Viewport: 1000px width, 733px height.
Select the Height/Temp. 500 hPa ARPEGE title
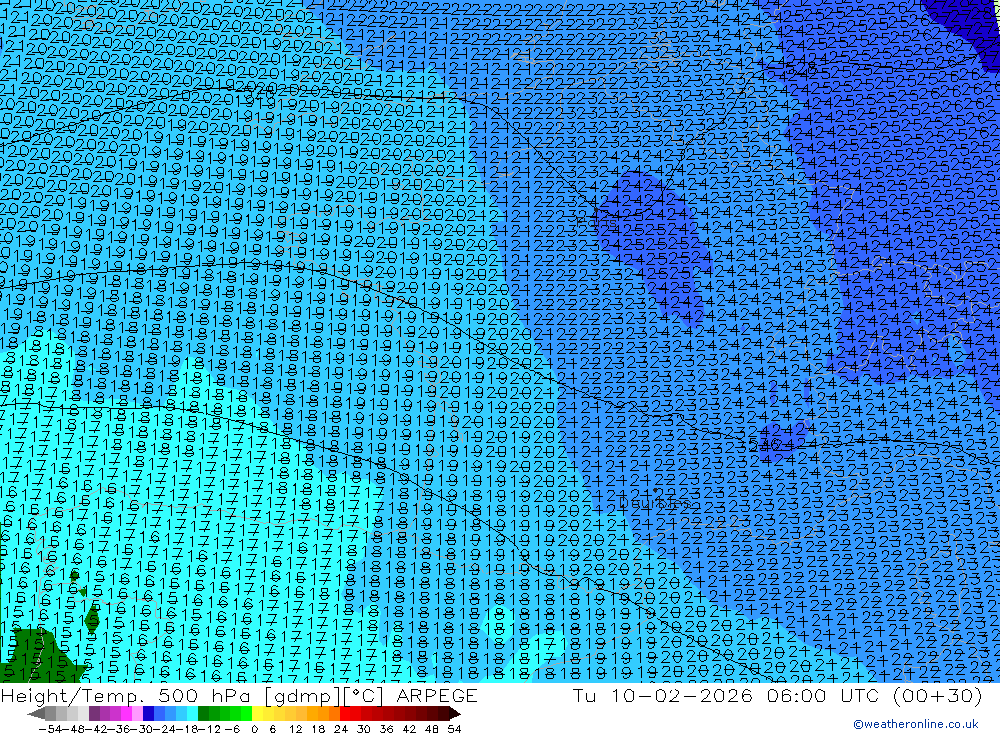[239, 695]
